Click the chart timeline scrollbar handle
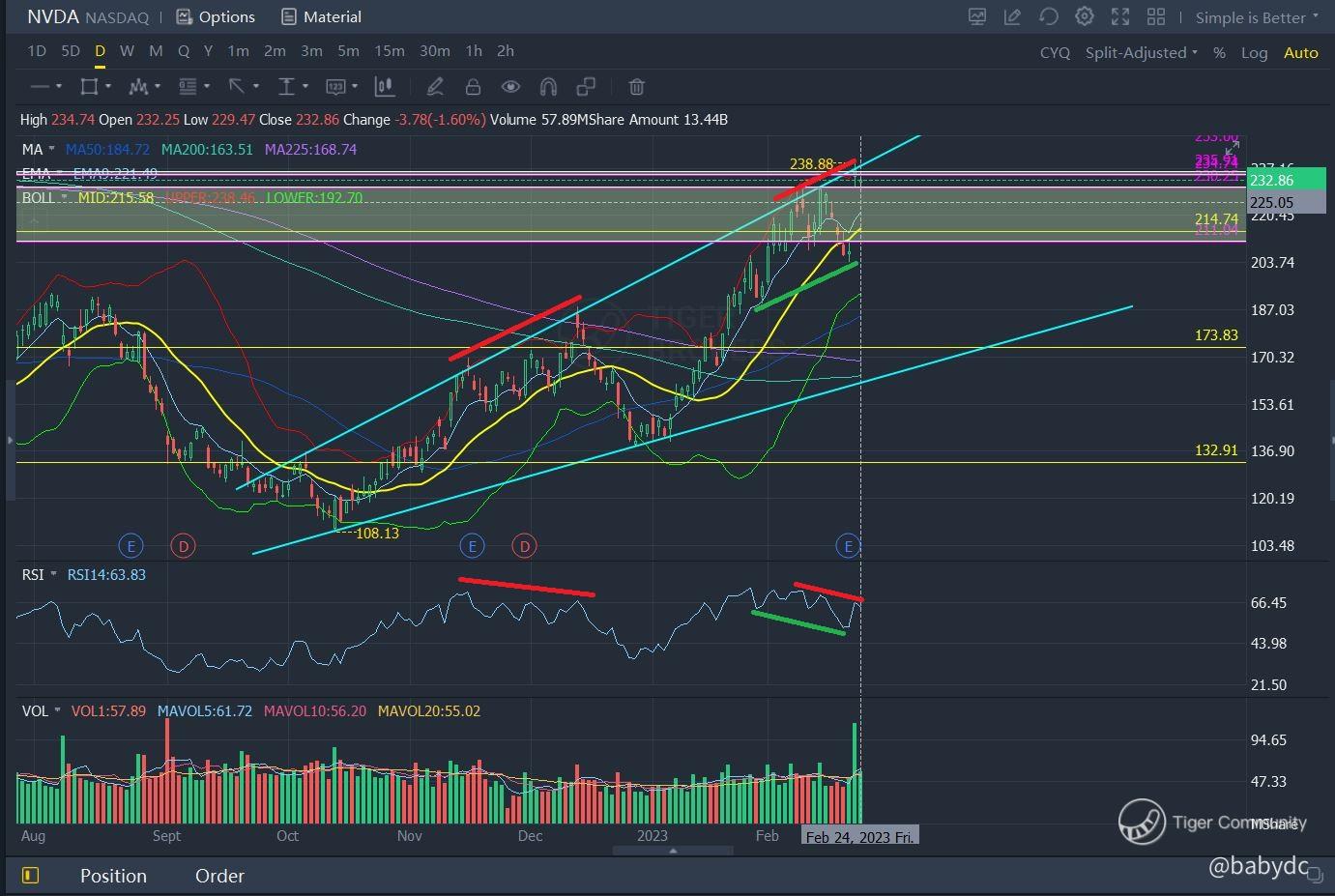1335x896 pixels. (672, 851)
